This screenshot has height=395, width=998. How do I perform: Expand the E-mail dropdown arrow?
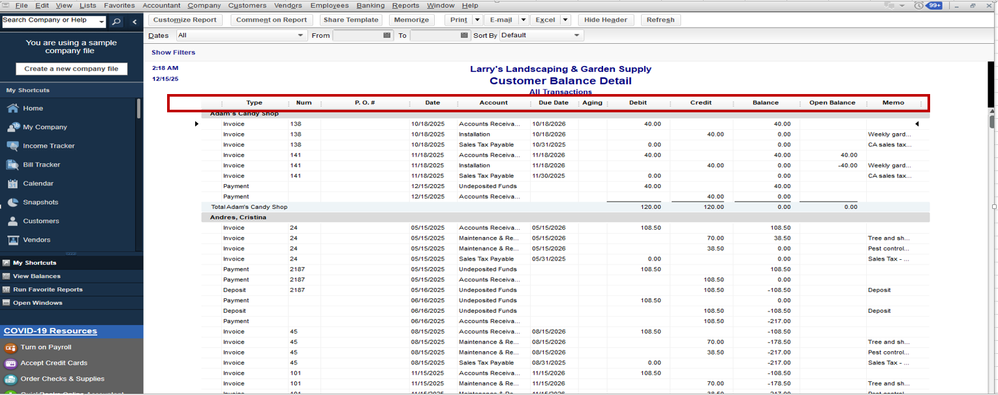(523, 20)
